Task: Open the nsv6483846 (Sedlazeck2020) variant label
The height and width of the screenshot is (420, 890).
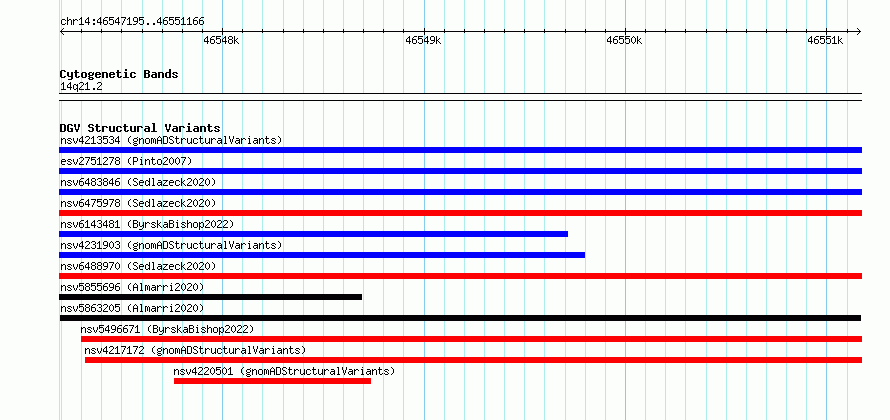Action: tap(138, 182)
